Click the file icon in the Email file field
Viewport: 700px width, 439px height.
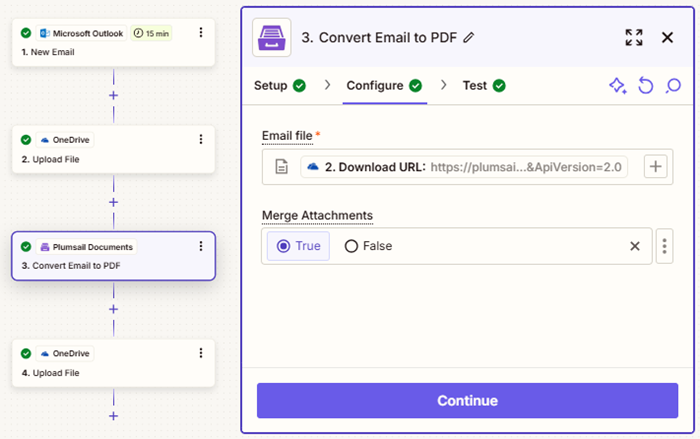click(282, 167)
